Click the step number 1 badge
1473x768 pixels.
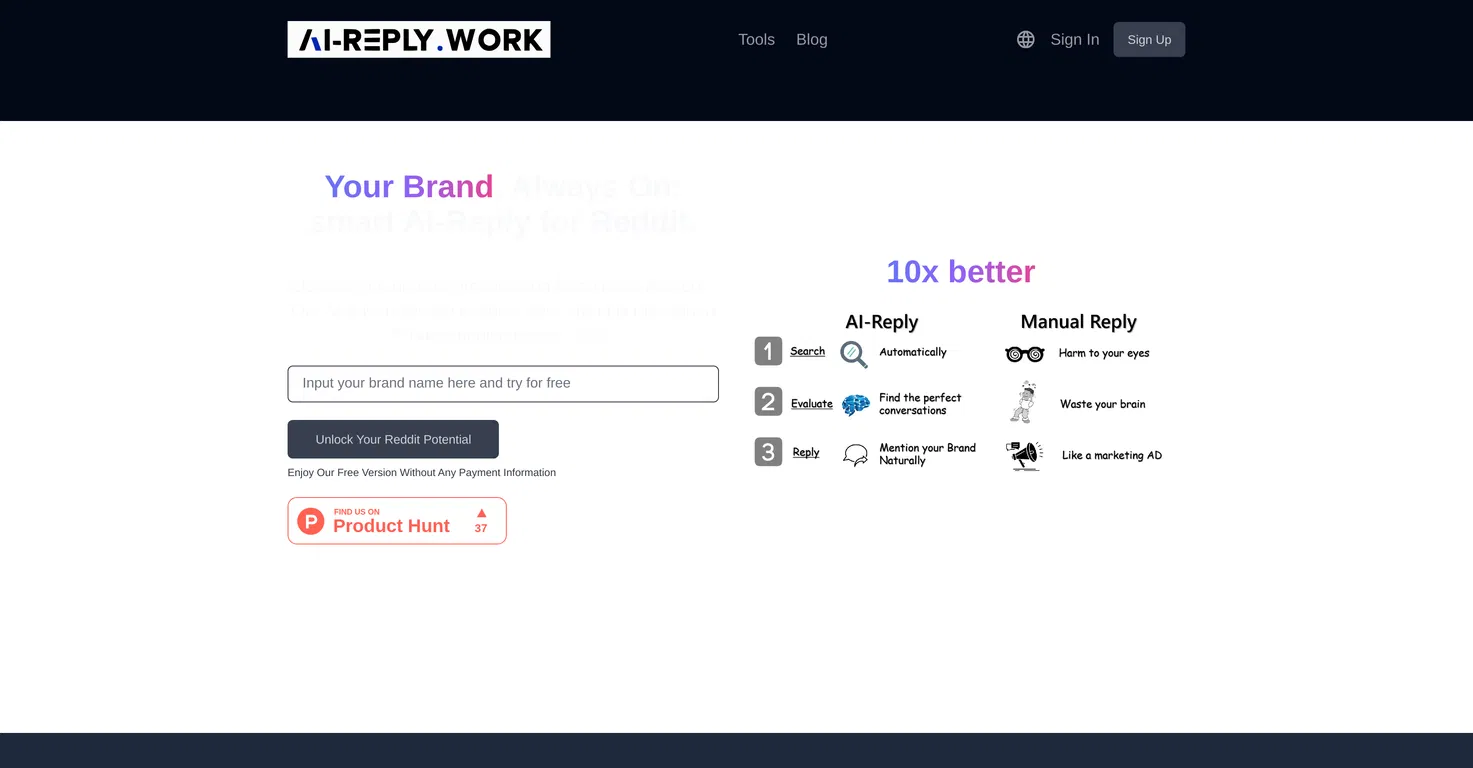(768, 351)
